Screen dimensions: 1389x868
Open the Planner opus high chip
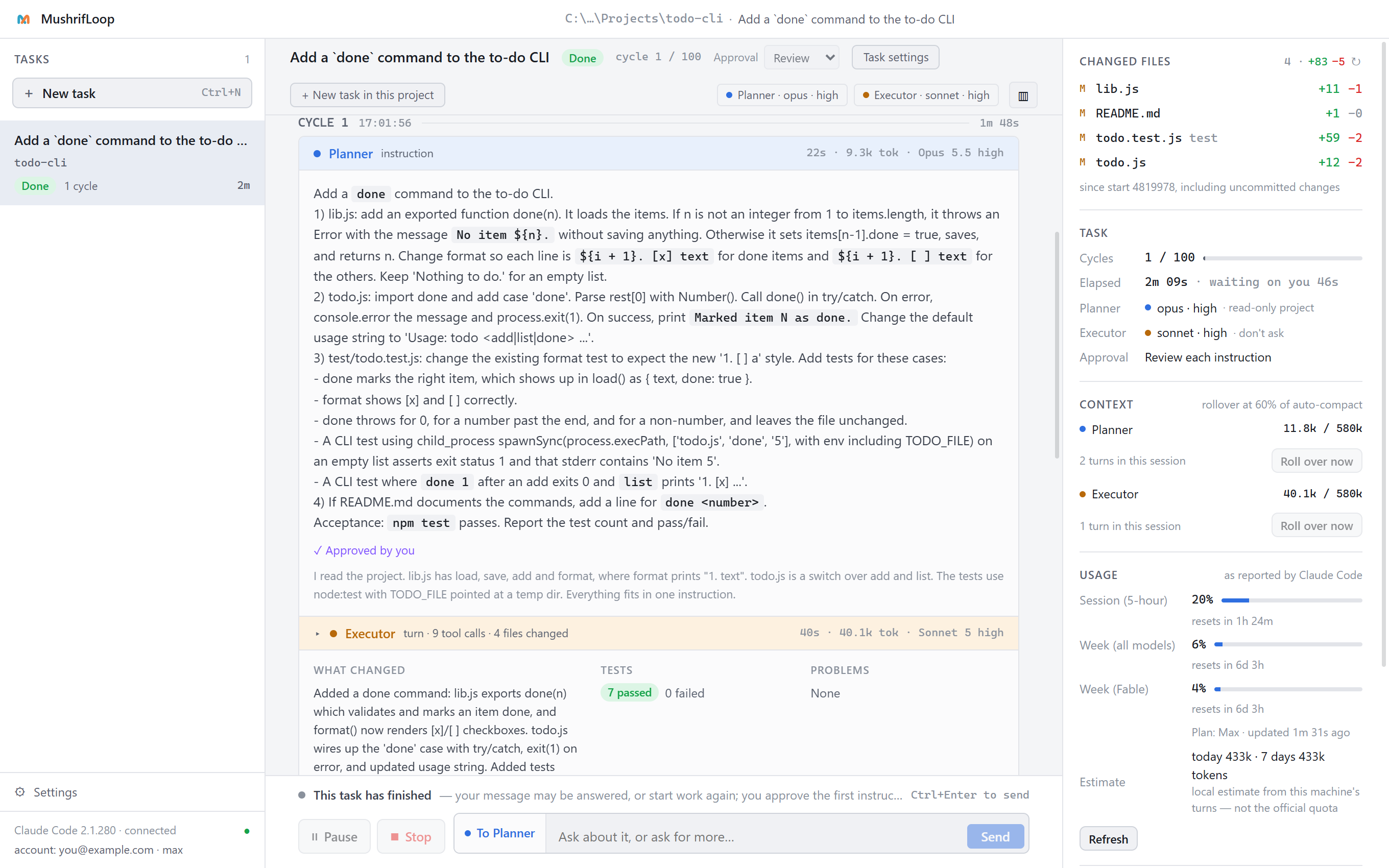(782, 95)
